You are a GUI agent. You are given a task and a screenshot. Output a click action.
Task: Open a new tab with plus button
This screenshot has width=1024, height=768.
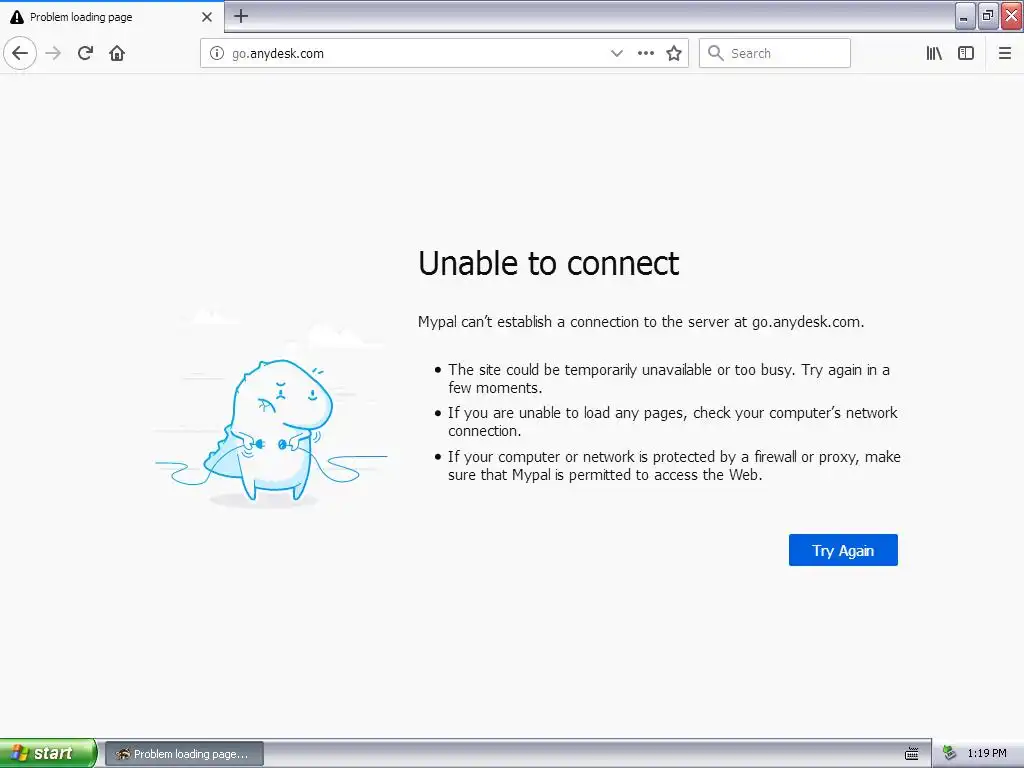[241, 16]
